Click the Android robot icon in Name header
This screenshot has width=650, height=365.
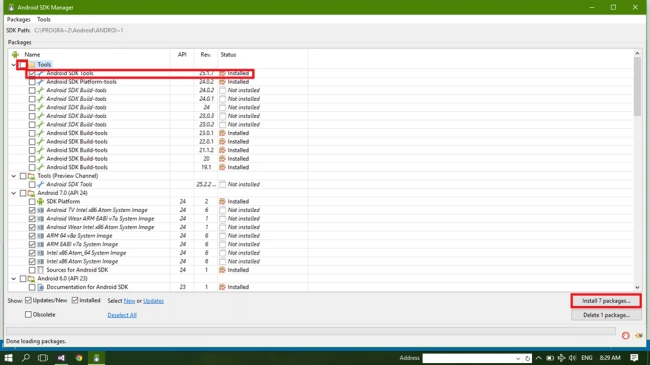click(x=15, y=54)
